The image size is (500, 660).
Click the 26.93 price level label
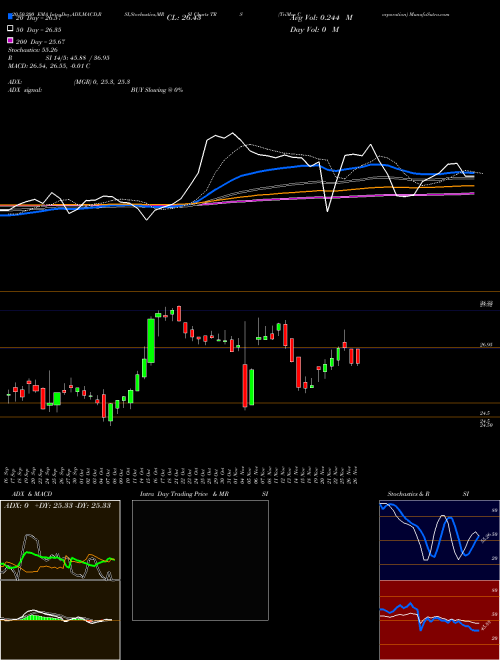coord(486,345)
